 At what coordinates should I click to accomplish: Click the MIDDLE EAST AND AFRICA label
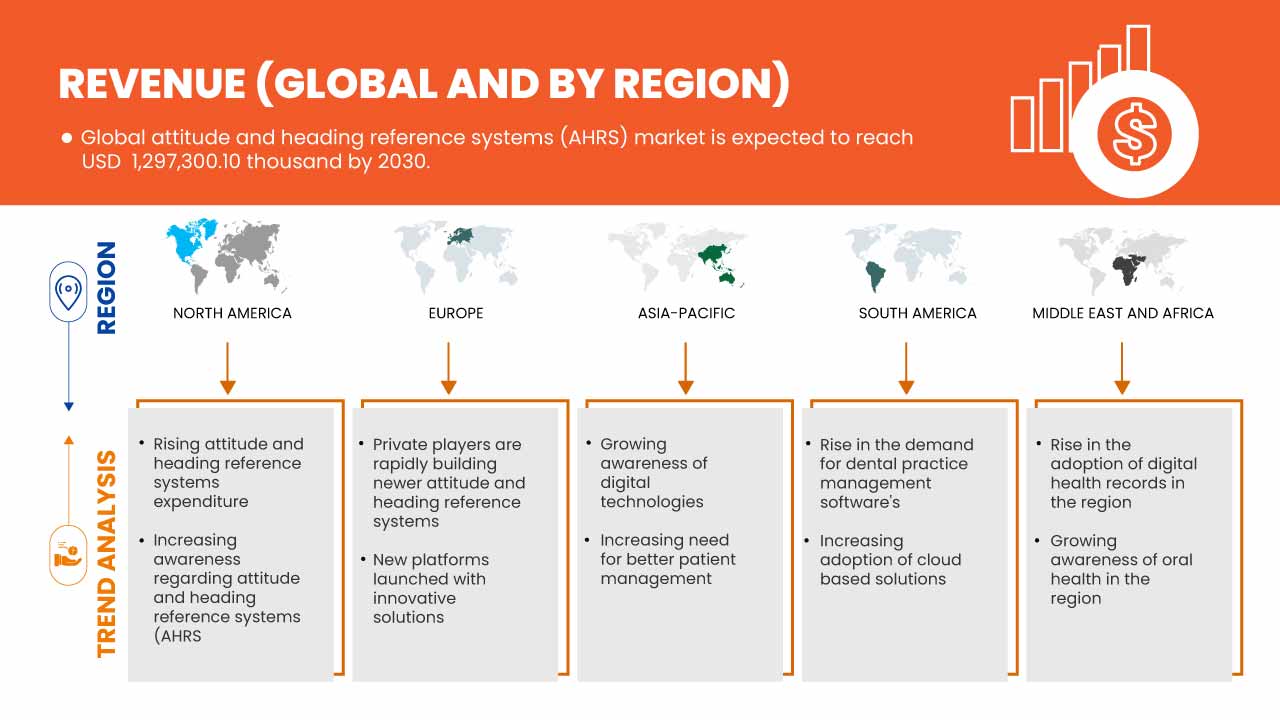tap(1122, 313)
